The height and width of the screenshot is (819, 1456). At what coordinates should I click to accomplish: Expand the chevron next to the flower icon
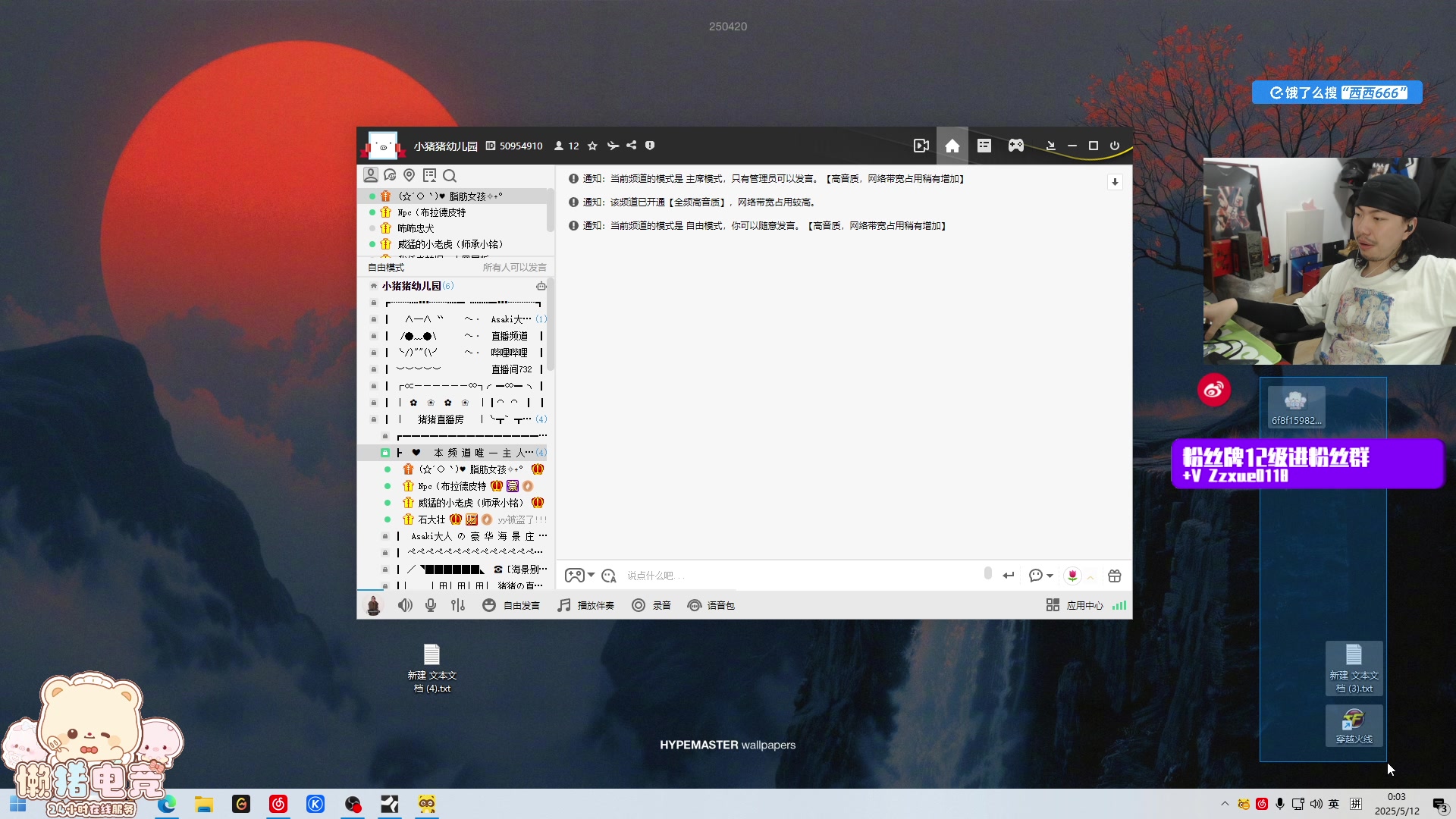point(1090,577)
